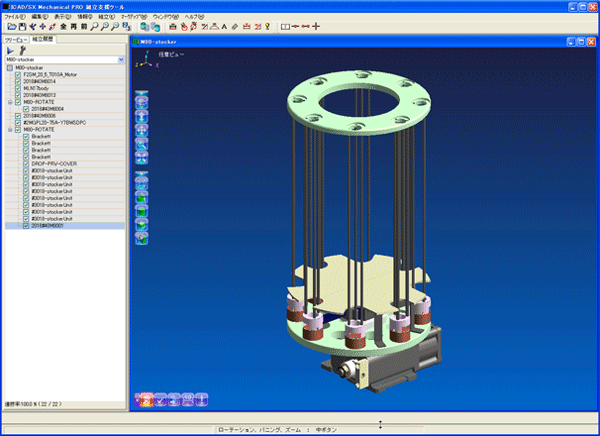Select the DROP-PRV-COVER tree row
The image size is (600, 436).
[65, 164]
